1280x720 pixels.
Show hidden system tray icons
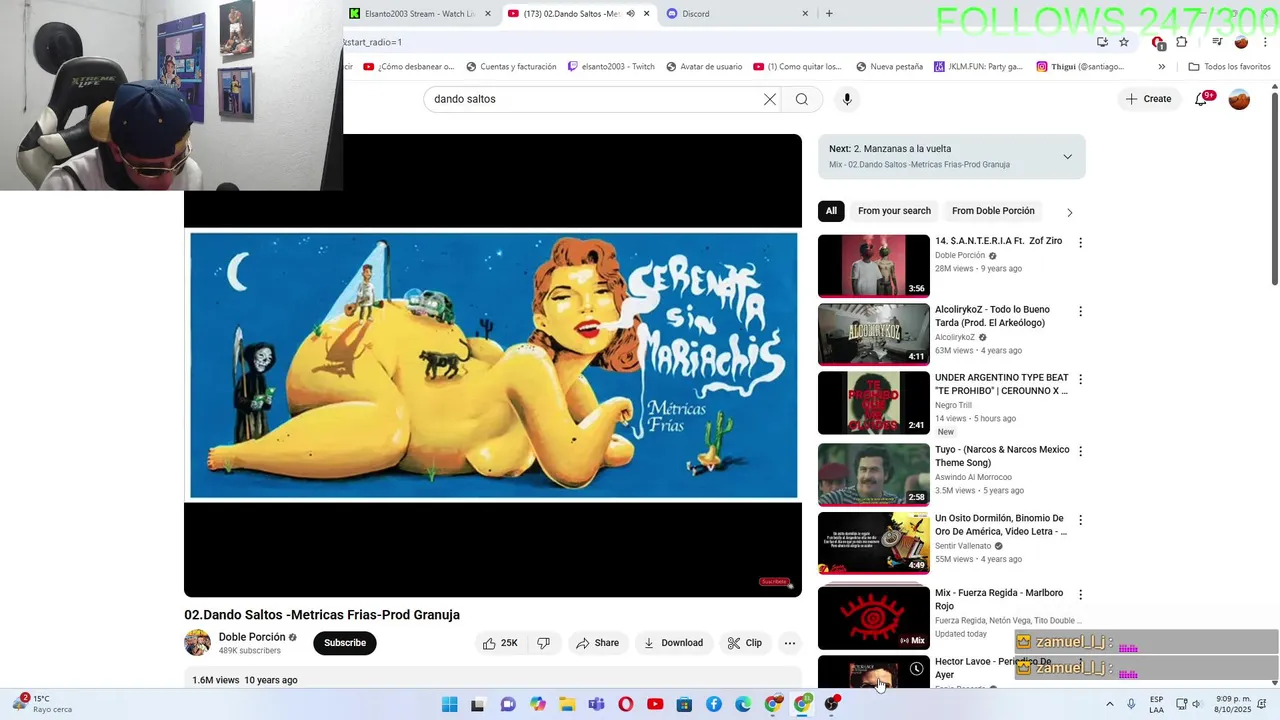(1109, 704)
